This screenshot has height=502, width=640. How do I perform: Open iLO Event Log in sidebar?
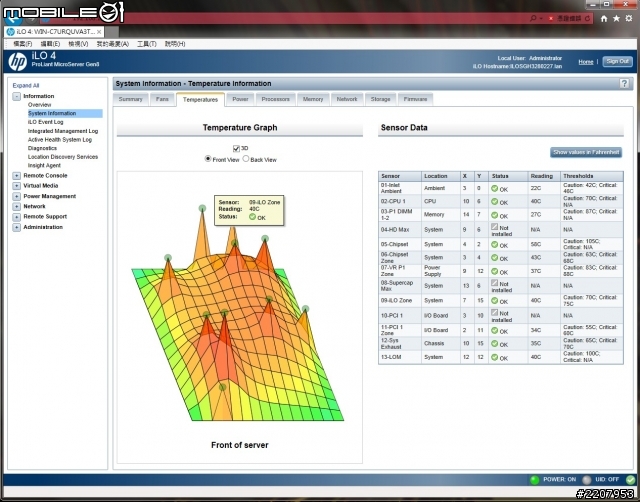(45, 122)
